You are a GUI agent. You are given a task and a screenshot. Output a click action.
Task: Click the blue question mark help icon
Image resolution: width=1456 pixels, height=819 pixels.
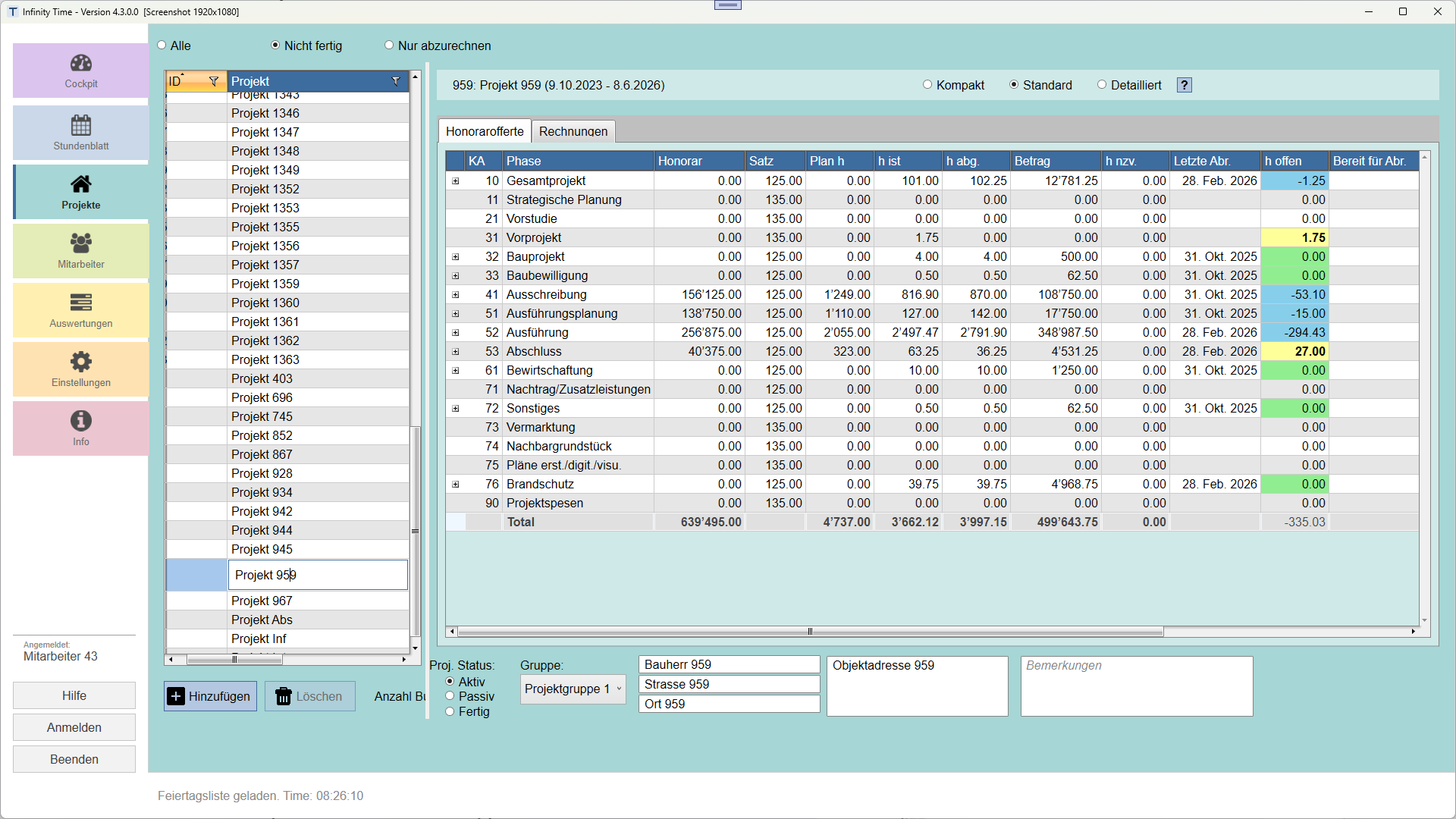pos(1185,85)
